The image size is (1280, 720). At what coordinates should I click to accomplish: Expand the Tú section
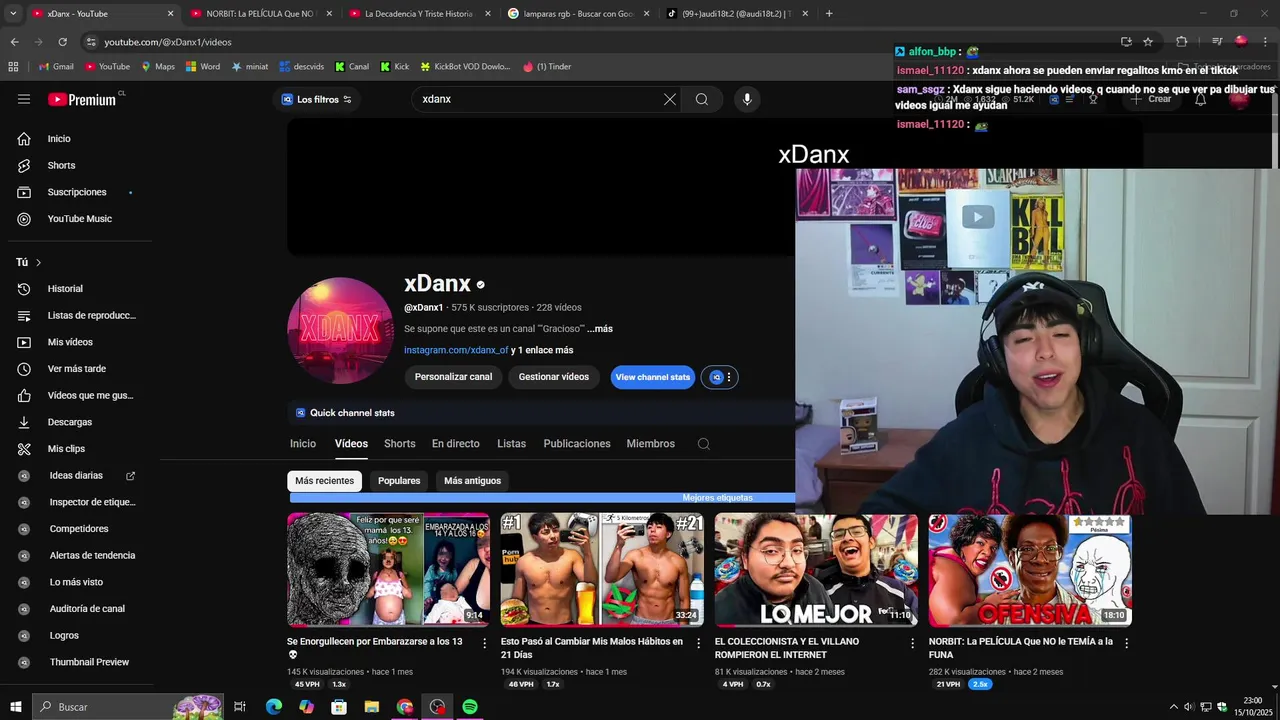[x=29, y=262]
